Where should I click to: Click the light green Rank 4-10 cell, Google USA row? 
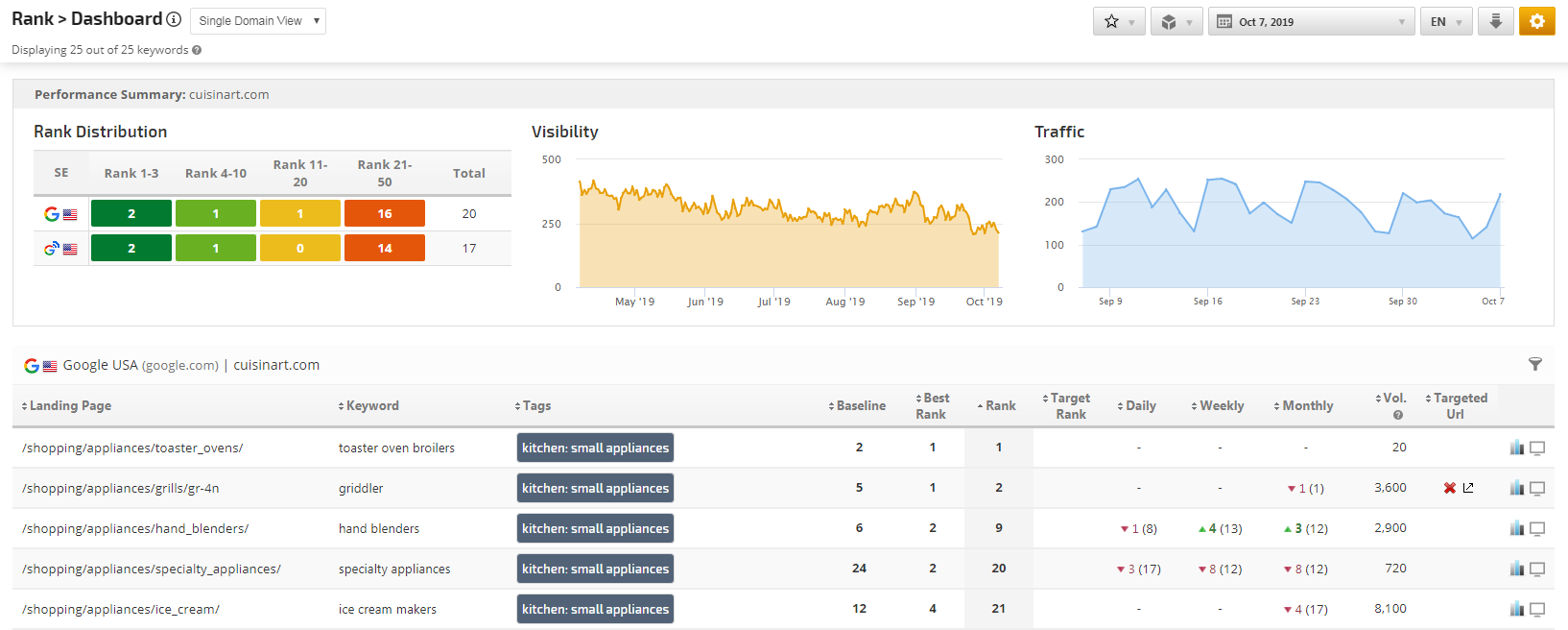coord(216,213)
